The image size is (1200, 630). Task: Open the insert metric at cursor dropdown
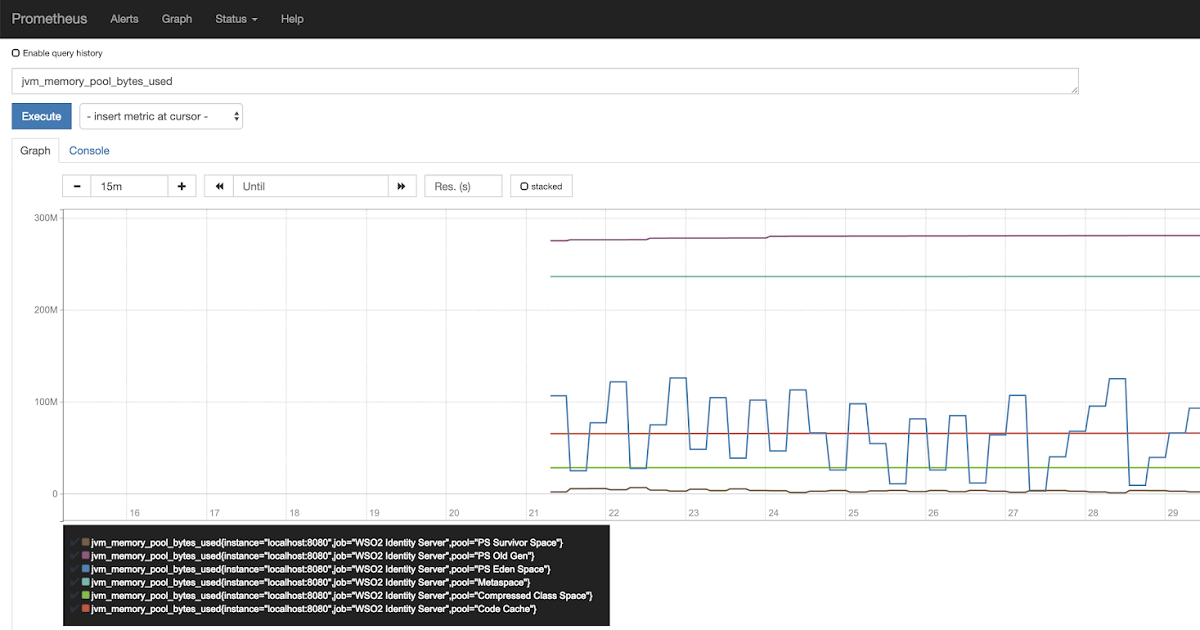(x=161, y=116)
